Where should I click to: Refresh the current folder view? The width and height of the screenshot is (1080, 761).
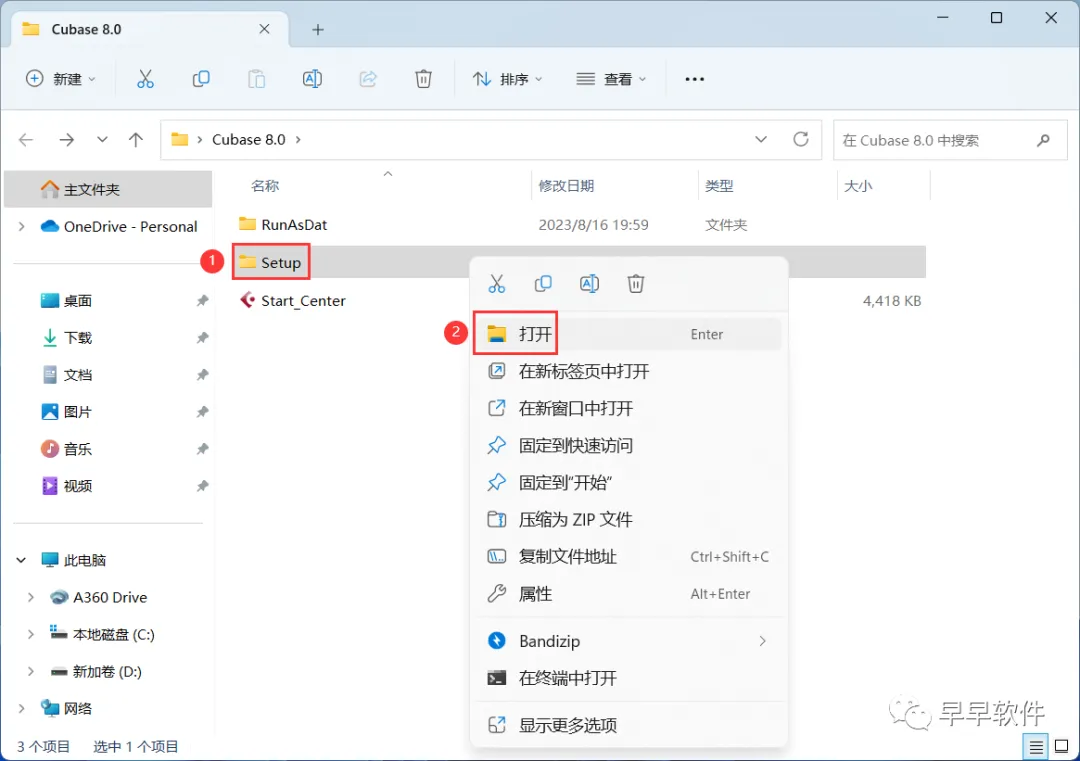[800, 140]
